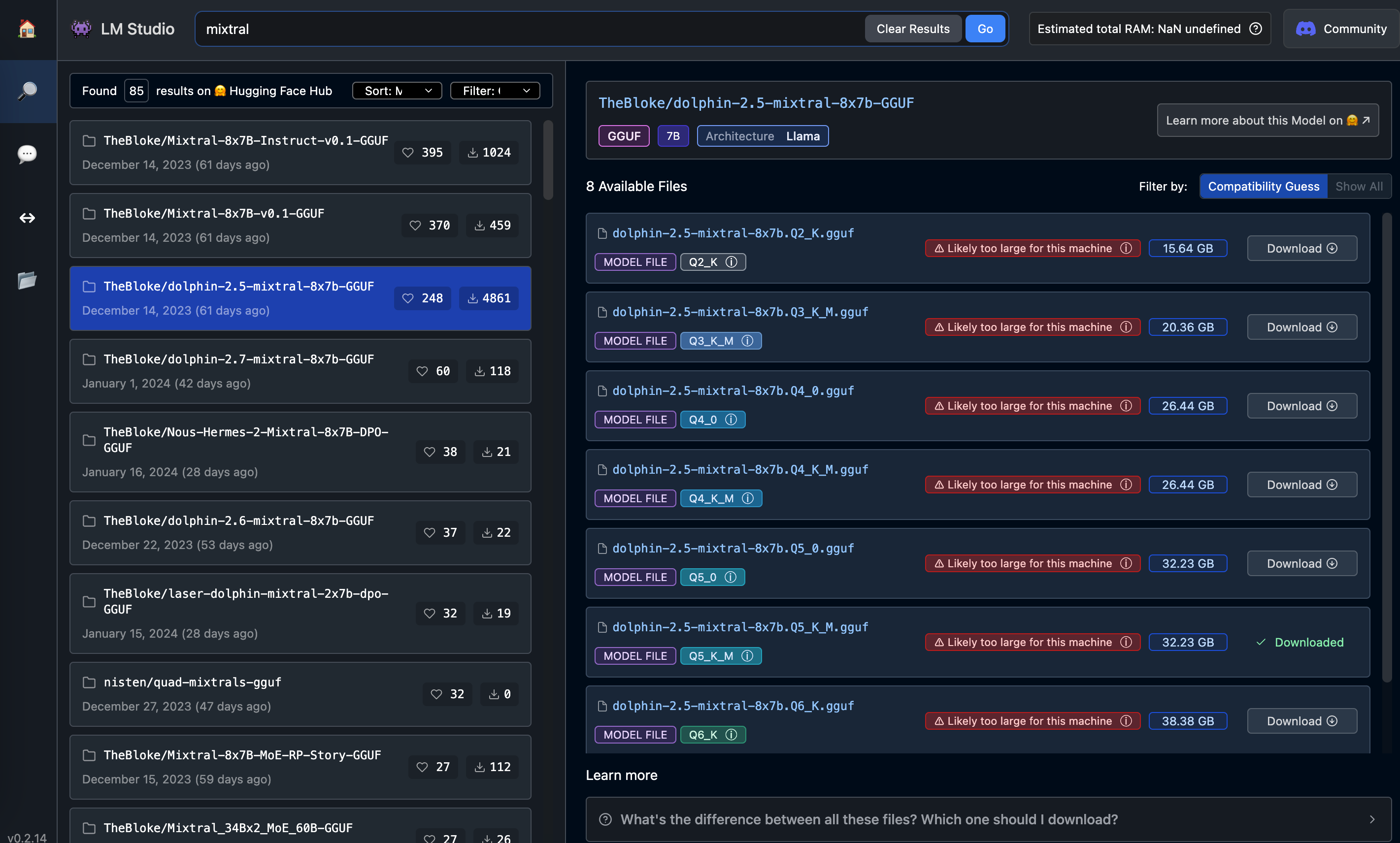Click the Clear Results button
1400x843 pixels.
click(x=912, y=29)
